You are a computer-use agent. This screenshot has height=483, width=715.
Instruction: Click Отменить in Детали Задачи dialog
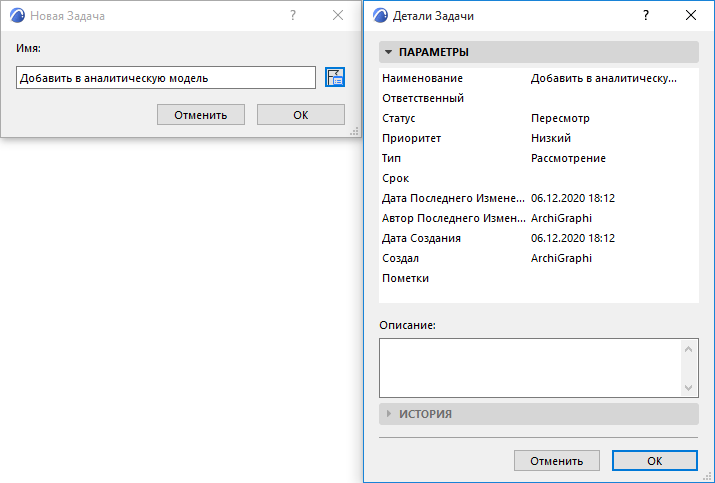556,461
